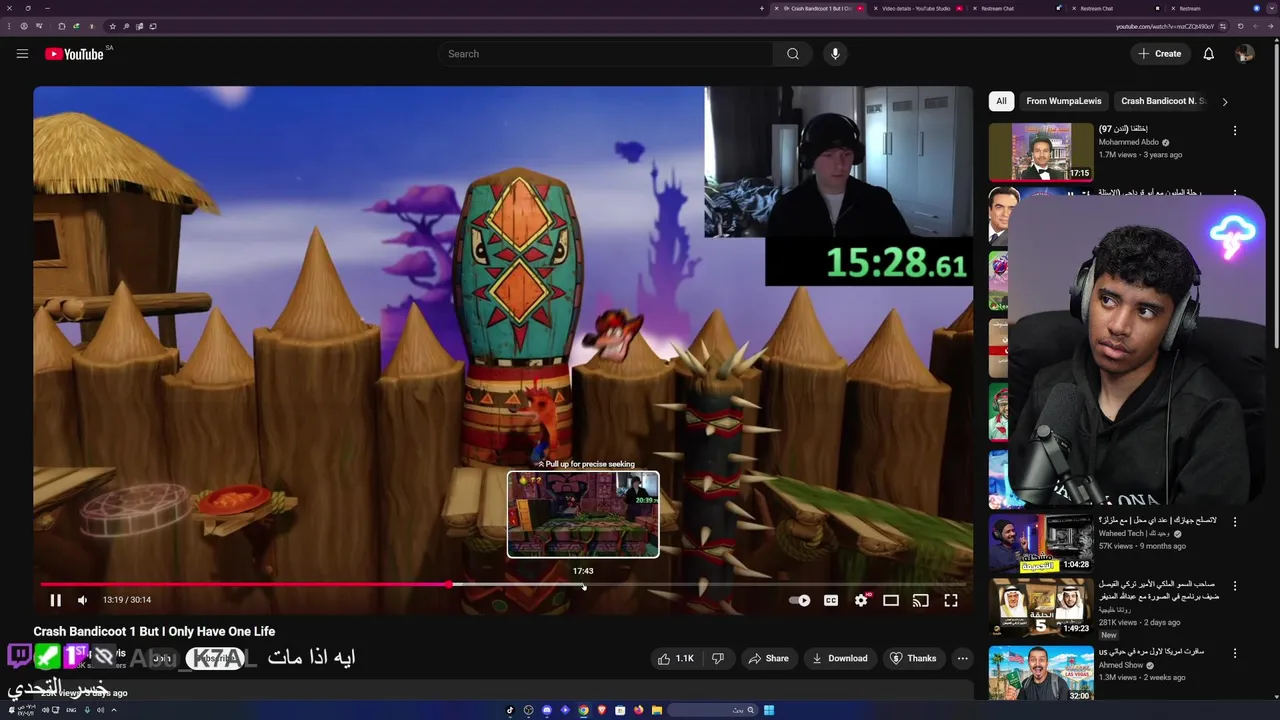Show more chips with the right arrow

coord(1225,101)
